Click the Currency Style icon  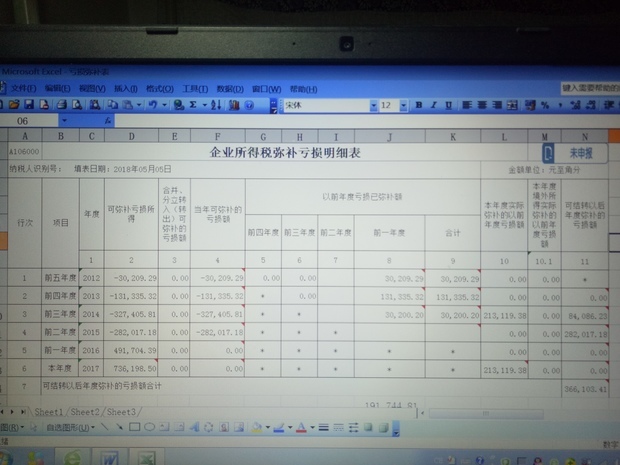(x=531, y=105)
